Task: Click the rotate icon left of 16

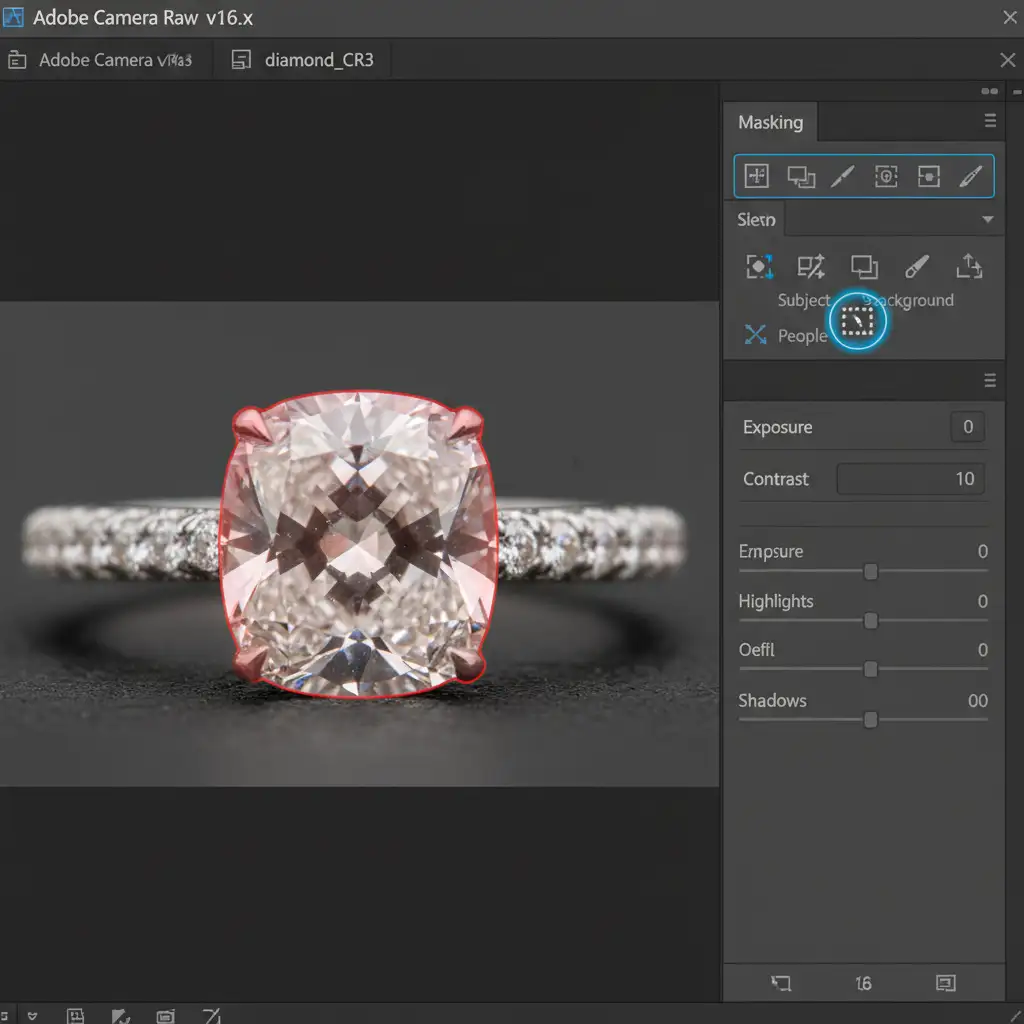Action: click(x=781, y=983)
